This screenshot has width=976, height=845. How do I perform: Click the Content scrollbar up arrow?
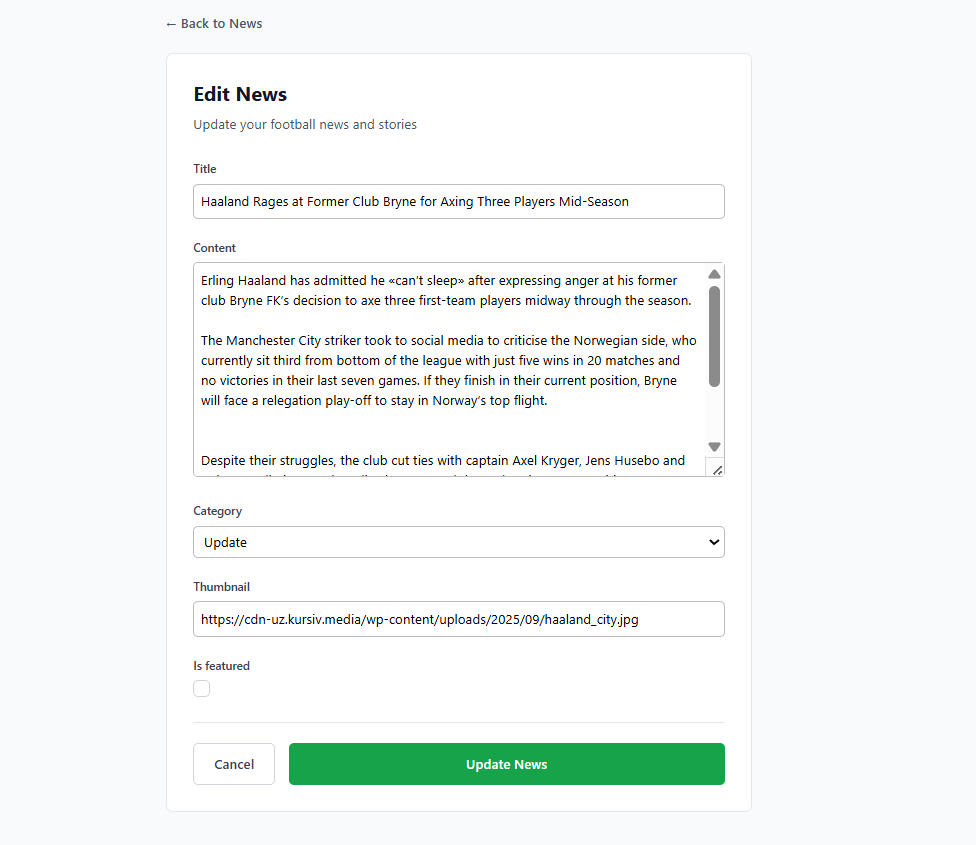[714, 274]
